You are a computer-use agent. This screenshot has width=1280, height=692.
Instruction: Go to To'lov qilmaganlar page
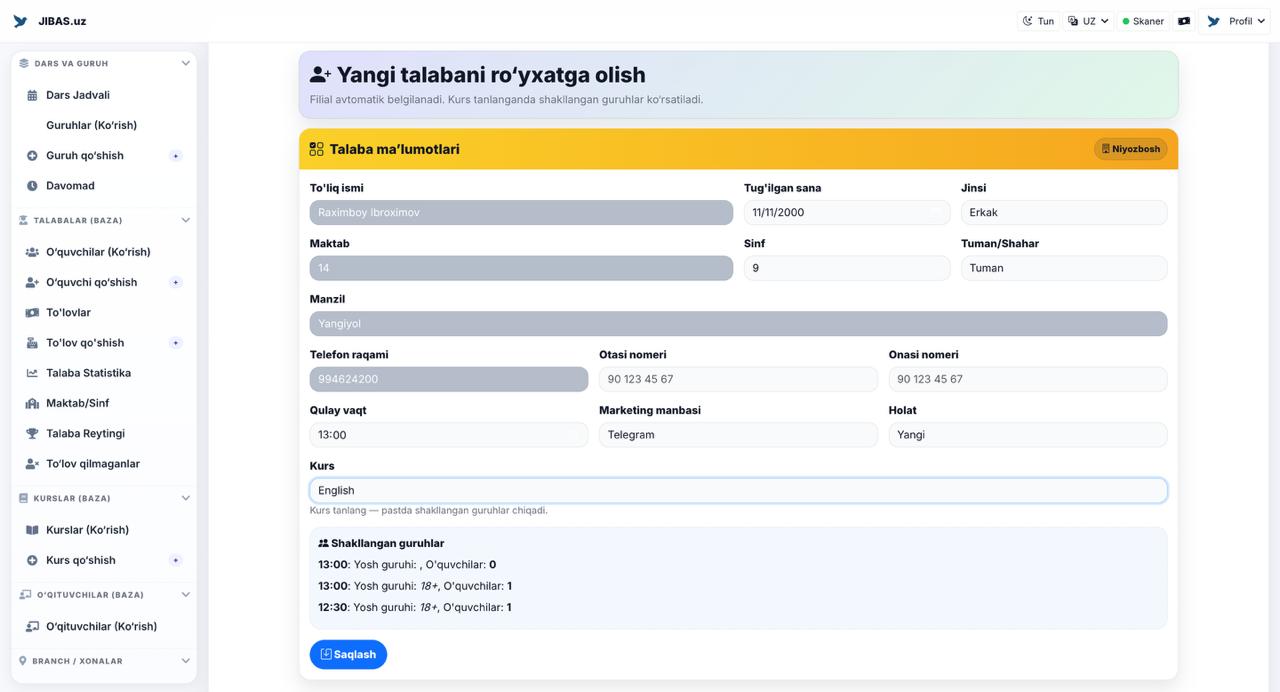tap(92, 464)
